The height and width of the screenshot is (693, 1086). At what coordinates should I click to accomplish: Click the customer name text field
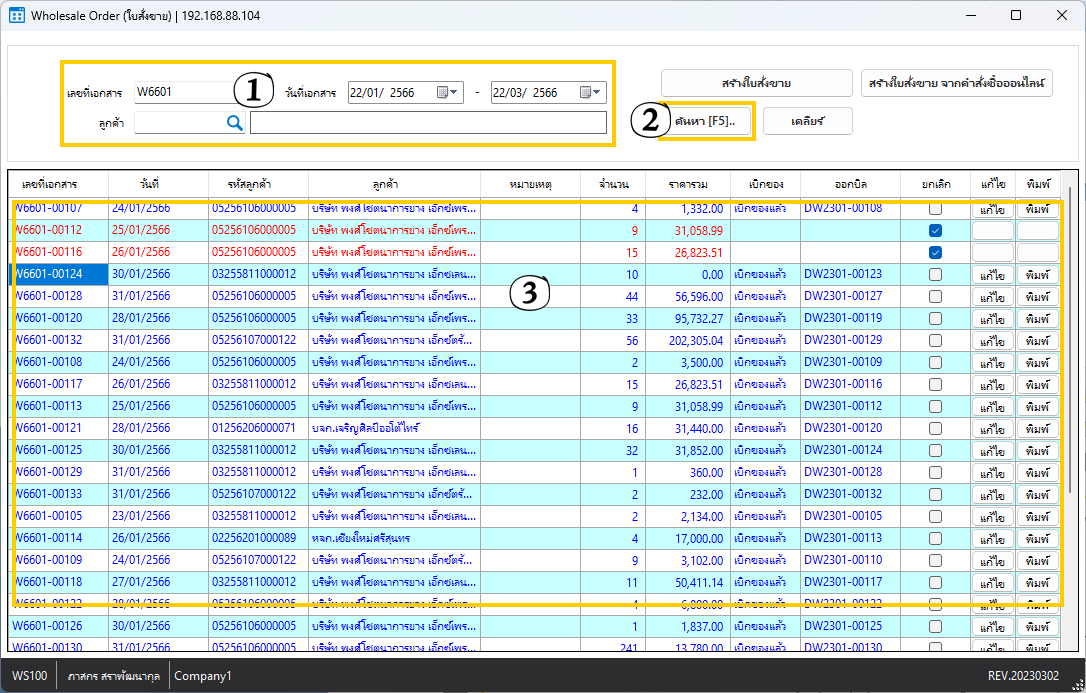click(x=428, y=122)
